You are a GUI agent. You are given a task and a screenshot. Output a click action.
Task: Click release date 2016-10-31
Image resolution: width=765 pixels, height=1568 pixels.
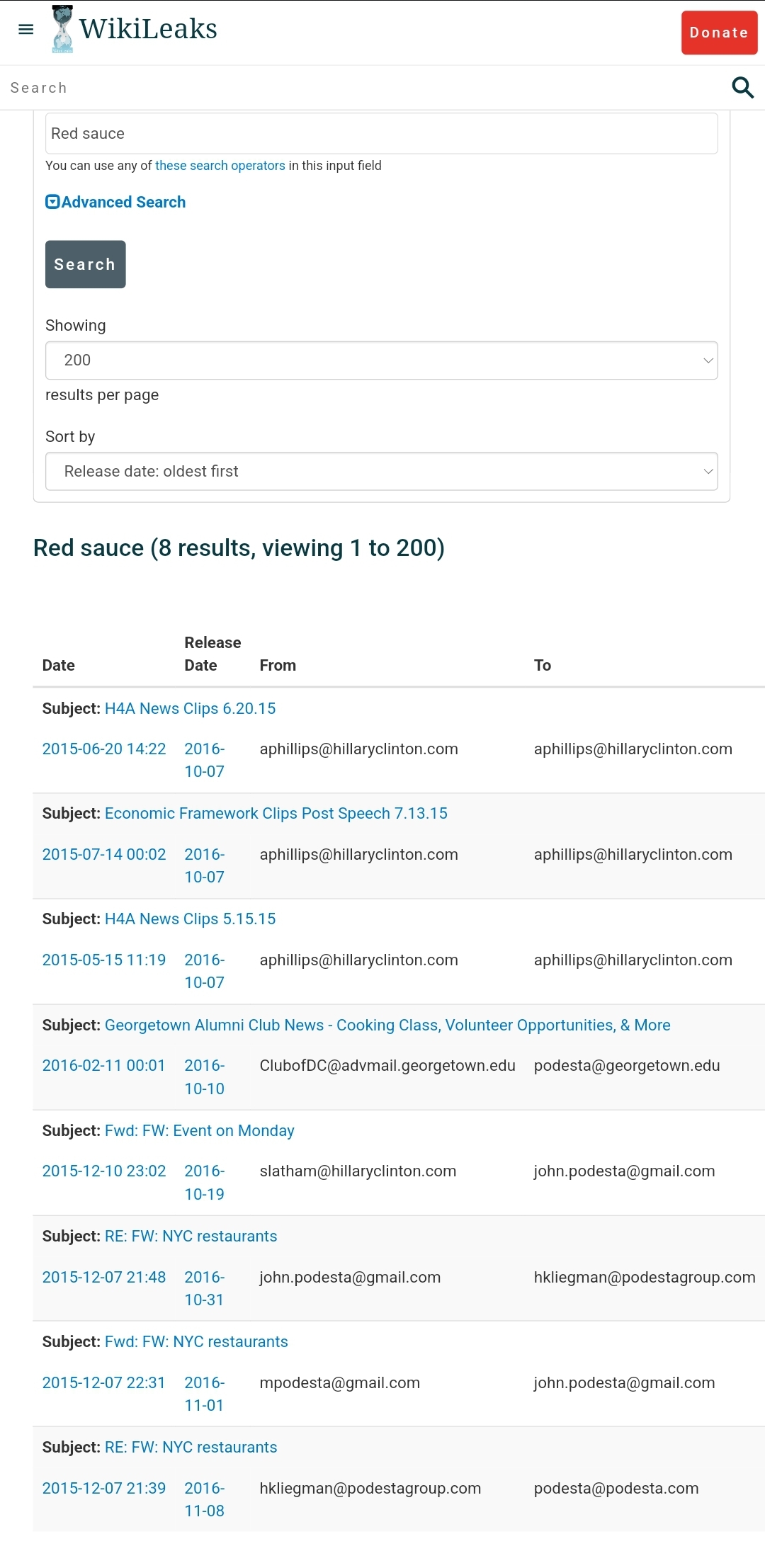(205, 1288)
